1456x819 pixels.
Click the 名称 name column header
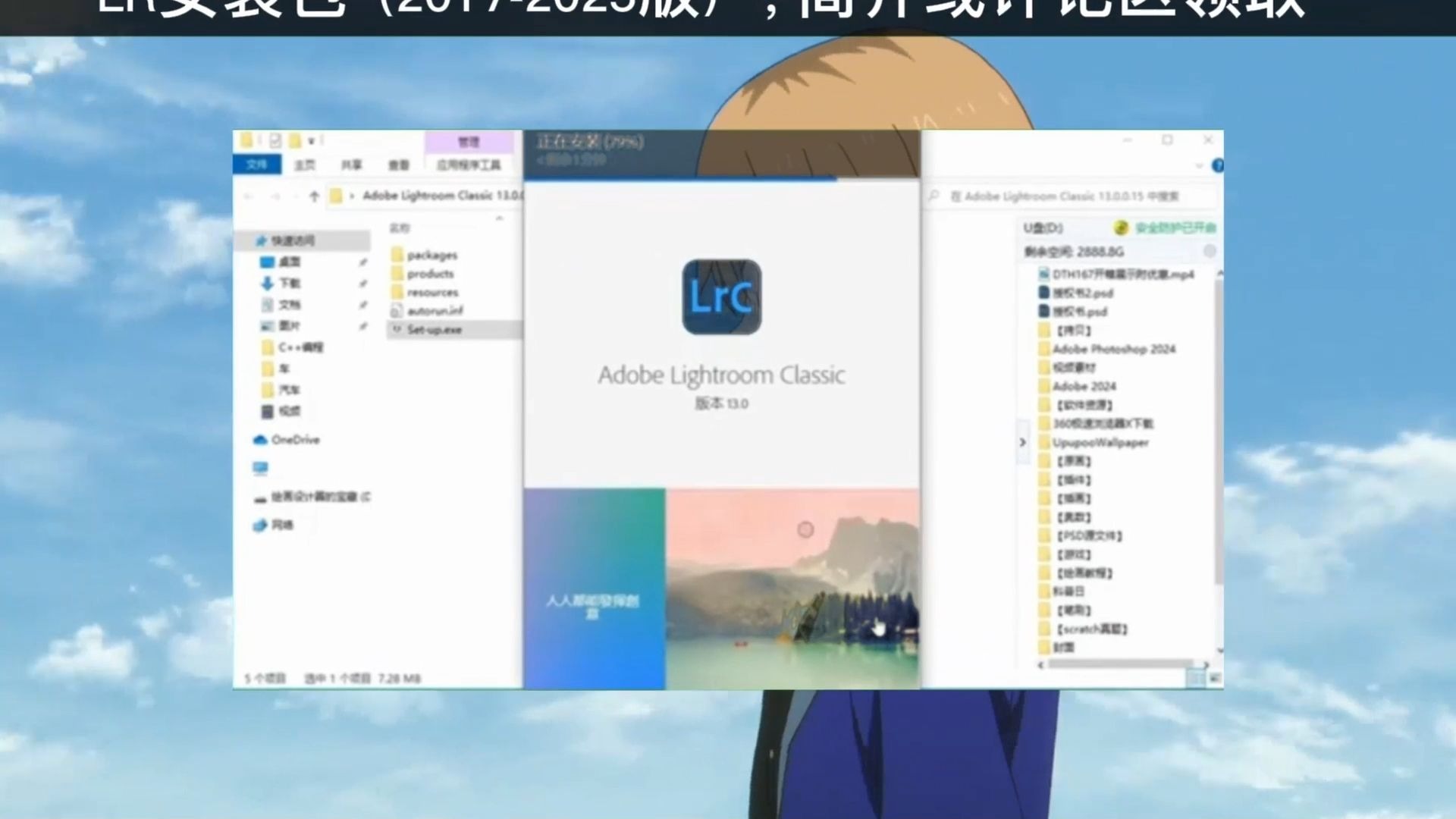pos(400,227)
